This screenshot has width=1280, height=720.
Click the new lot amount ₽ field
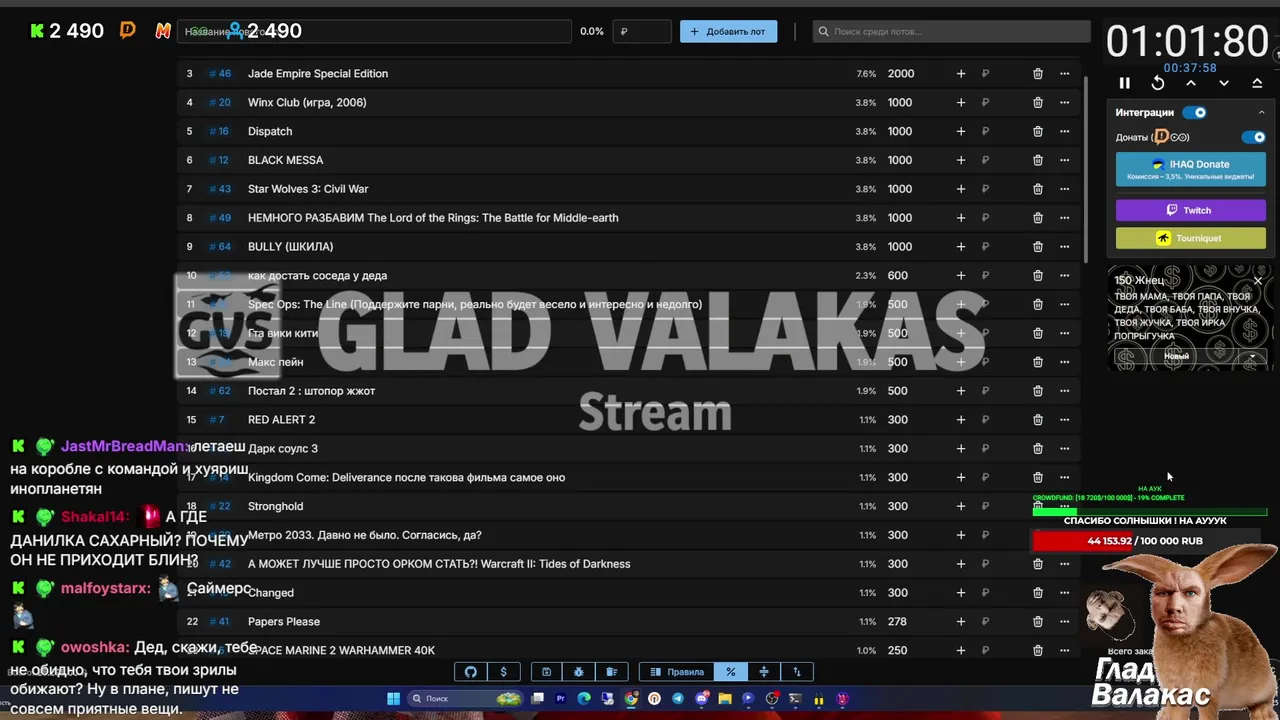click(642, 31)
